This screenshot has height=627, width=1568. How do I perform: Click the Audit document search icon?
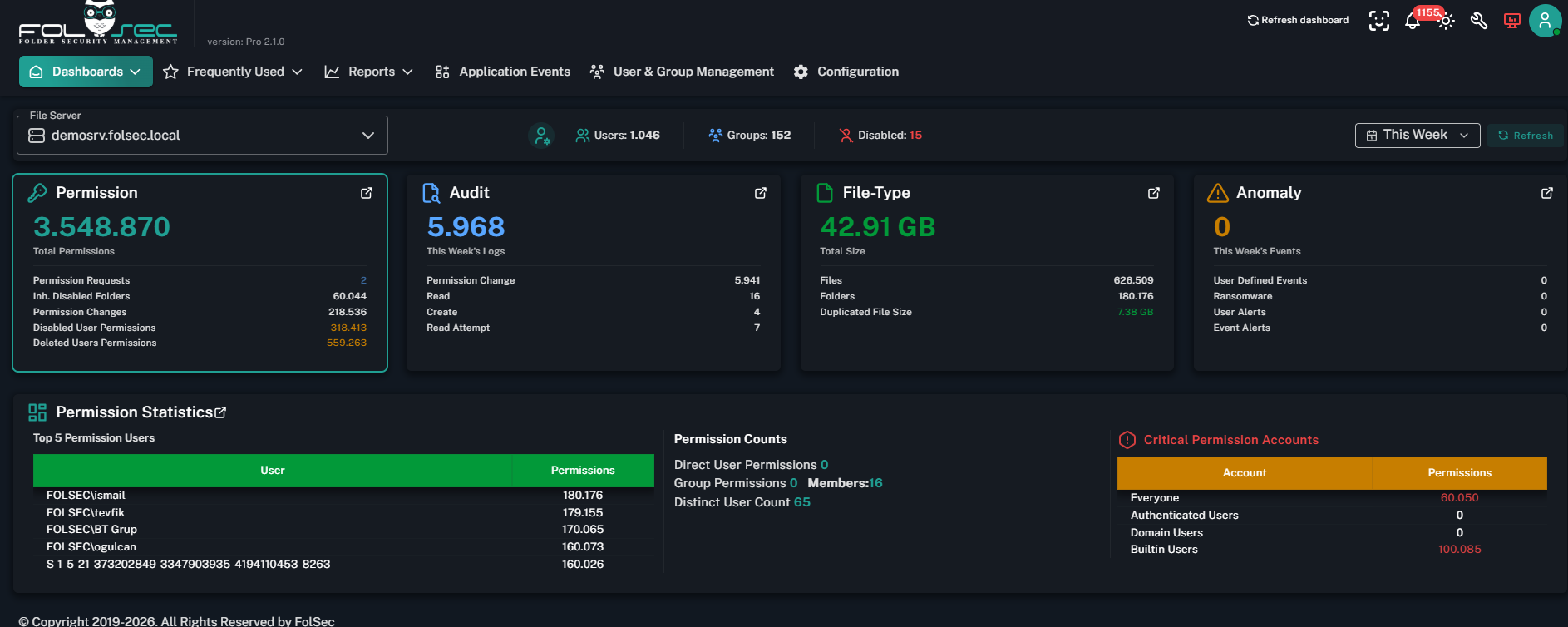431,193
